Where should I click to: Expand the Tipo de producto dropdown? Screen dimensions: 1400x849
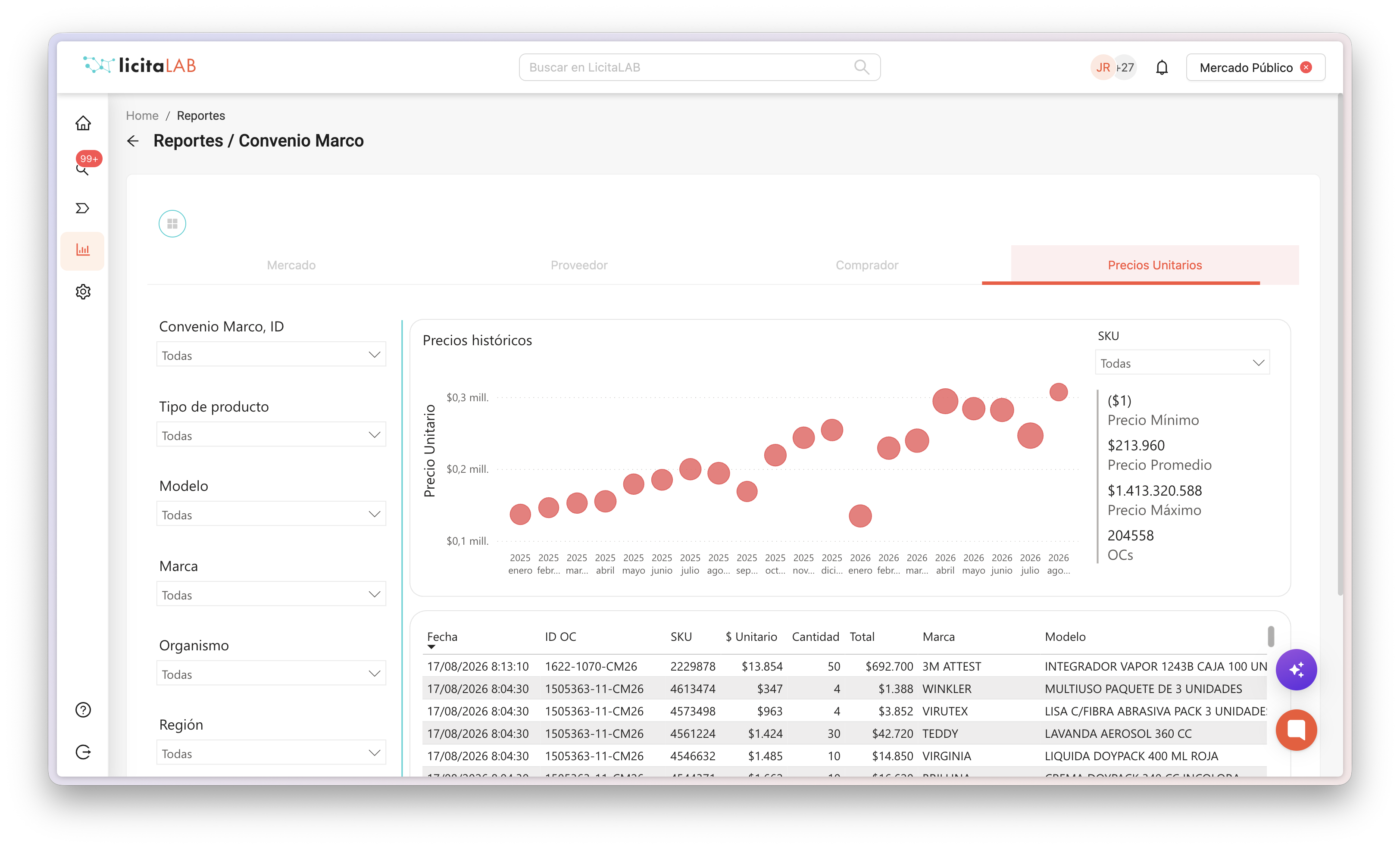click(x=271, y=435)
